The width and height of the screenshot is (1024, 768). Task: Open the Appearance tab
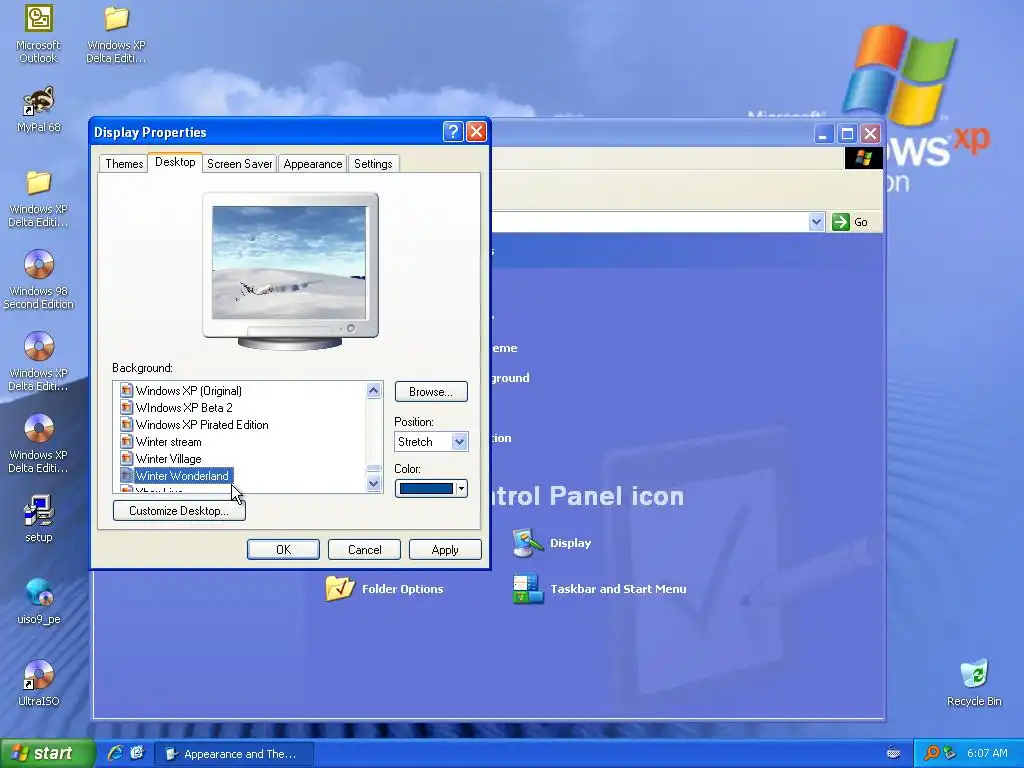(313, 163)
